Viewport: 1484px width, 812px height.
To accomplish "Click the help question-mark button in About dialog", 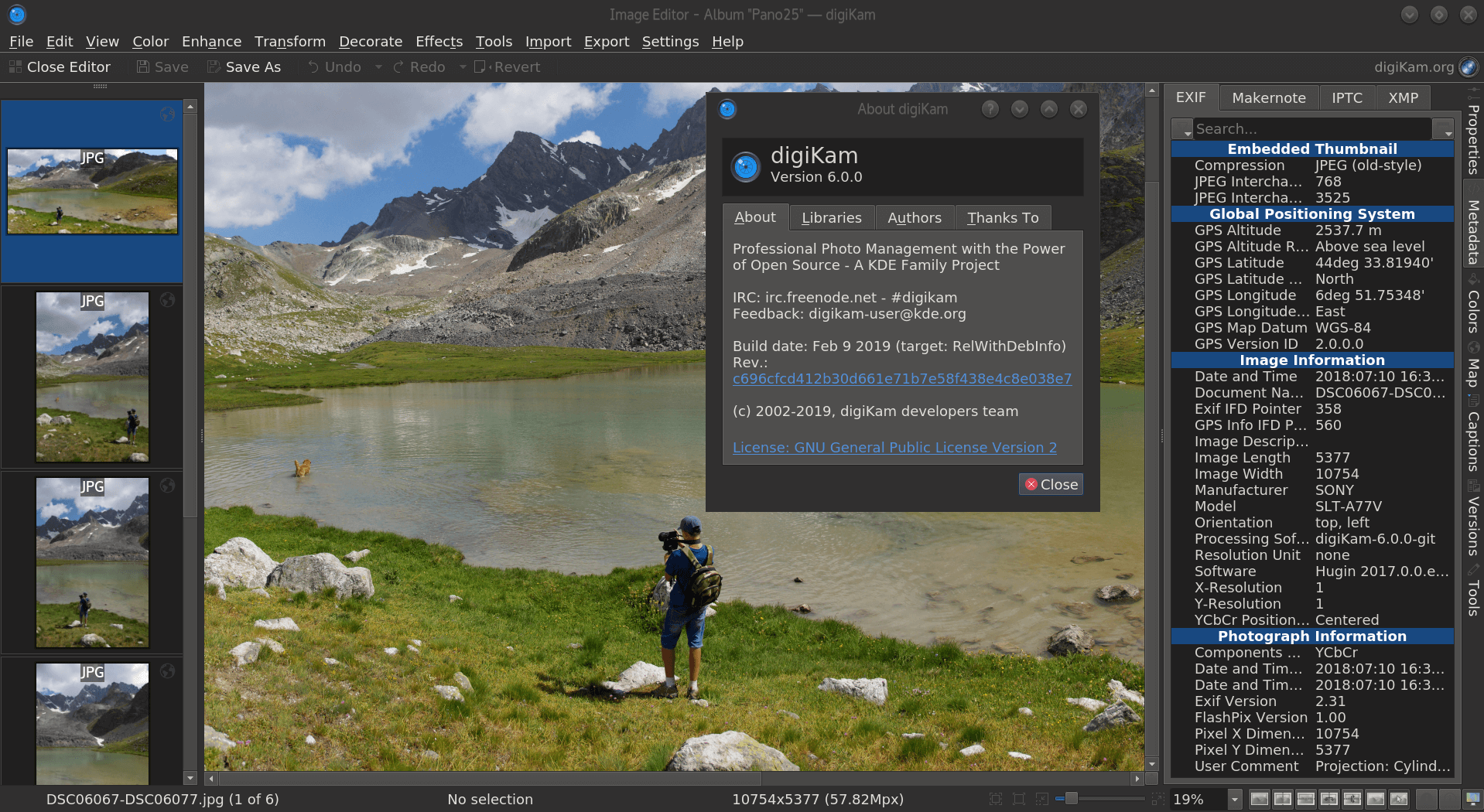I will (990, 109).
